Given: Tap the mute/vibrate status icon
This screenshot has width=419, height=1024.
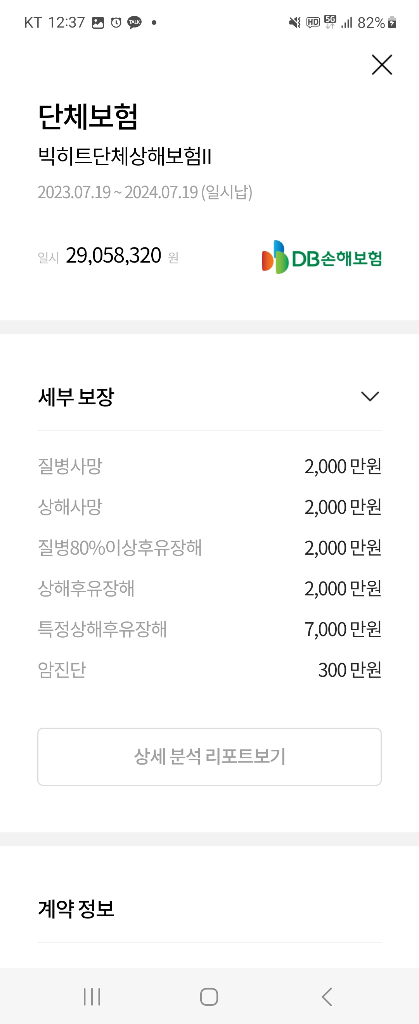Looking at the screenshot, I should point(294,22).
